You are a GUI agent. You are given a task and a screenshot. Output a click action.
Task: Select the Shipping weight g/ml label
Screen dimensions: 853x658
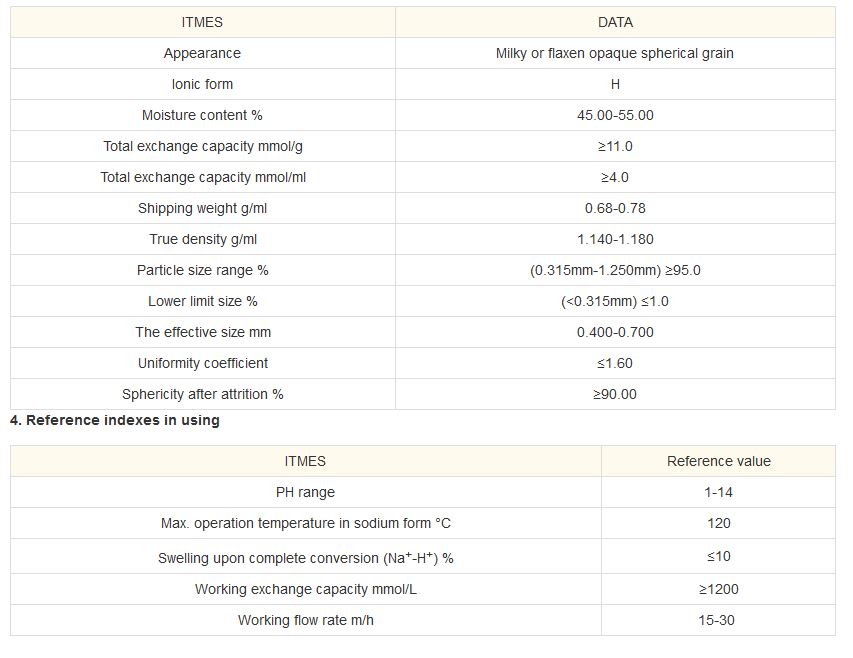point(202,208)
